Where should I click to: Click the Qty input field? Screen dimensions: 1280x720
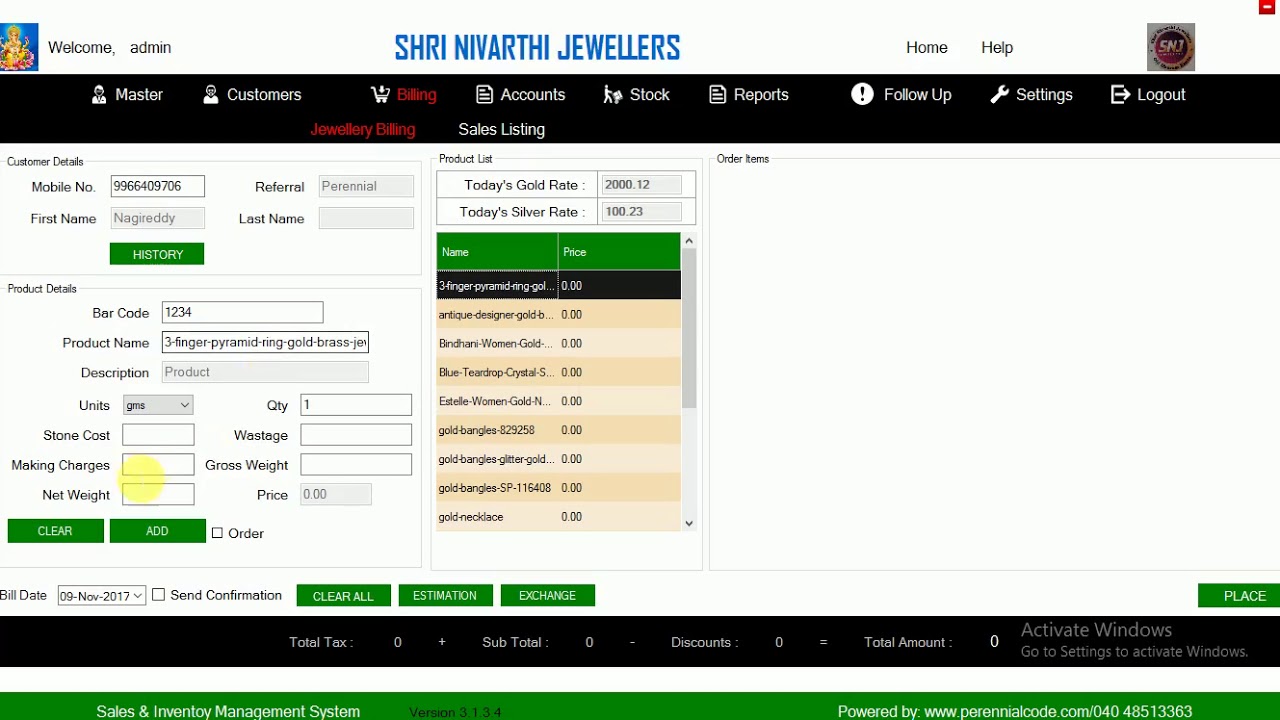point(355,405)
